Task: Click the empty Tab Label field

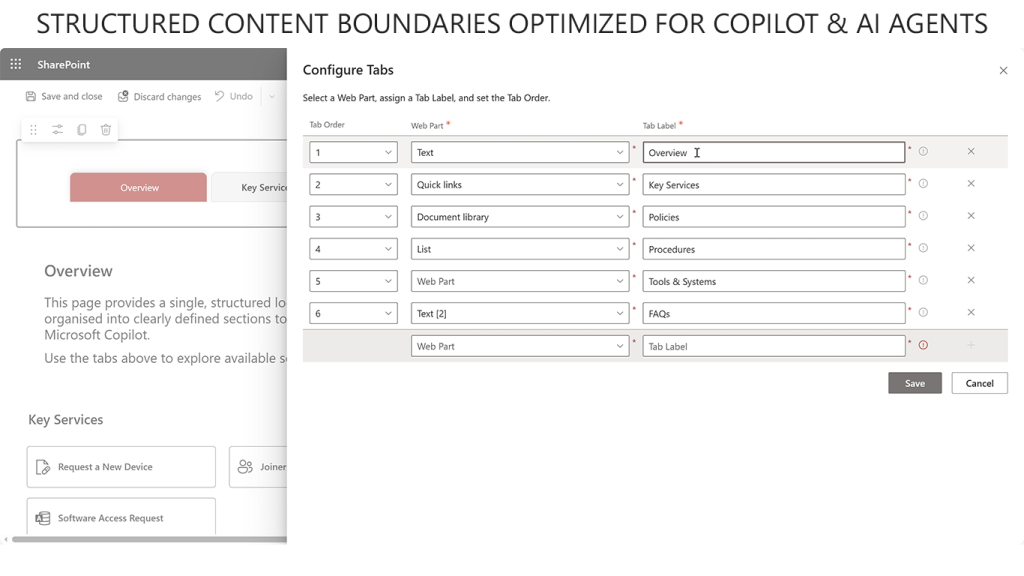Action: [x=773, y=346]
